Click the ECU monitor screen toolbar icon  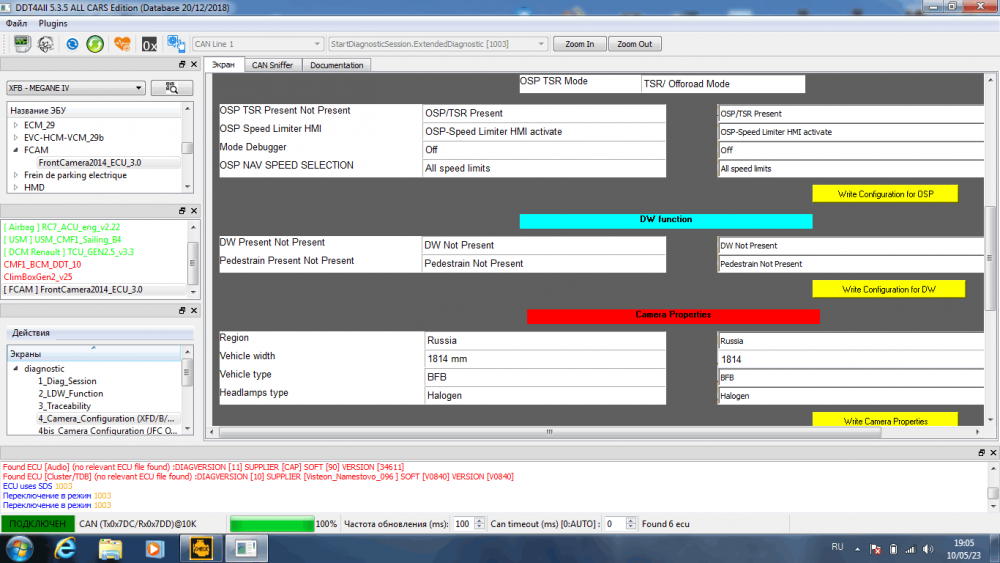pos(22,44)
